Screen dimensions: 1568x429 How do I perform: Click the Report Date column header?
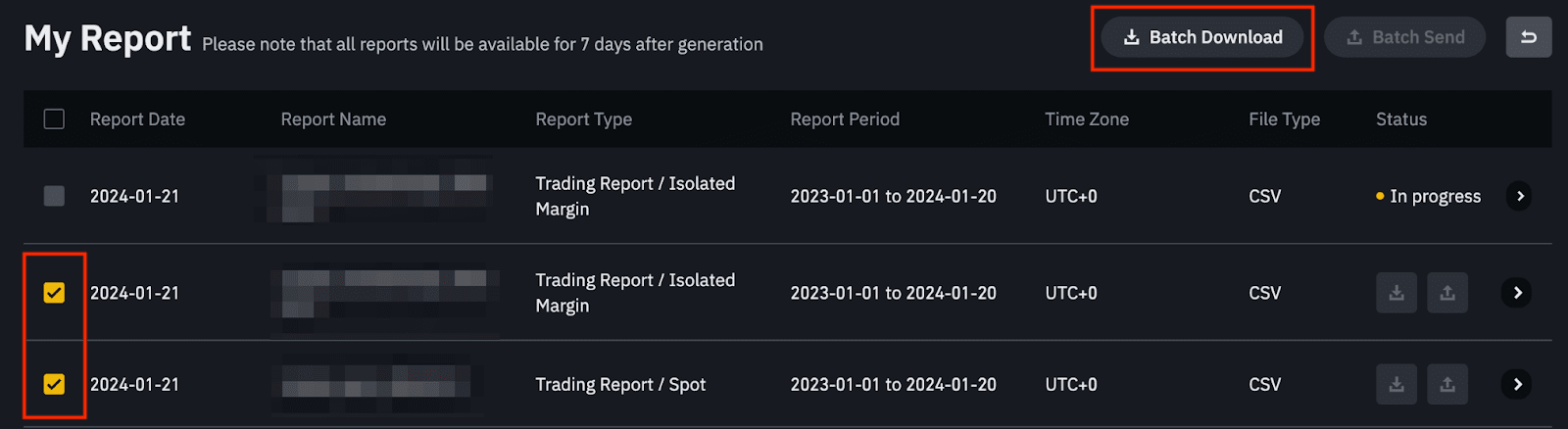tap(137, 119)
